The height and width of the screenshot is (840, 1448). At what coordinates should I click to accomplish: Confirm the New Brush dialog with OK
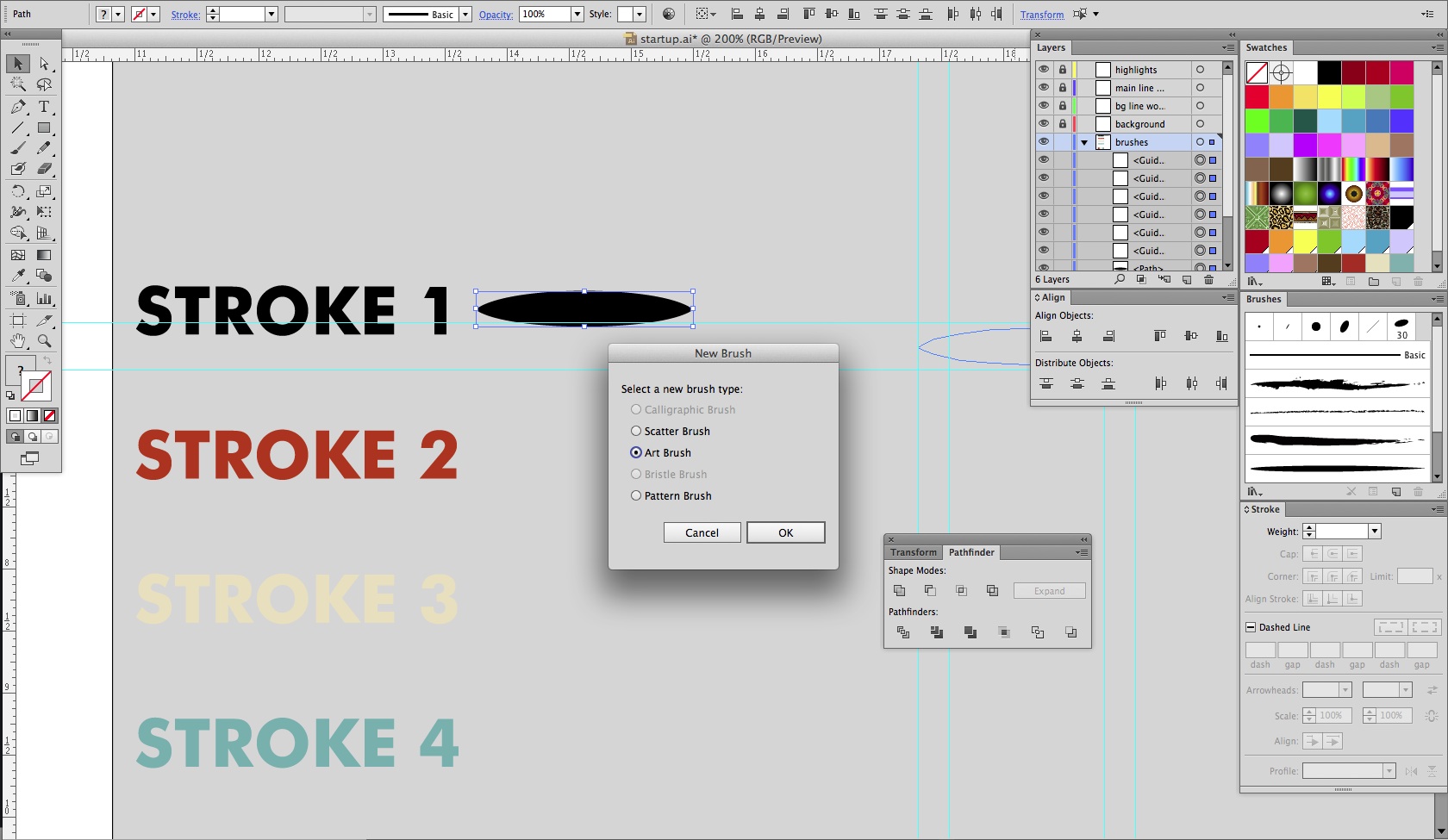tap(786, 532)
